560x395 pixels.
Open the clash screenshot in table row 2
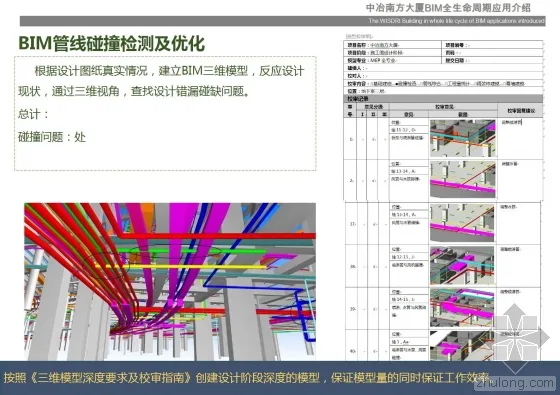click(x=463, y=180)
